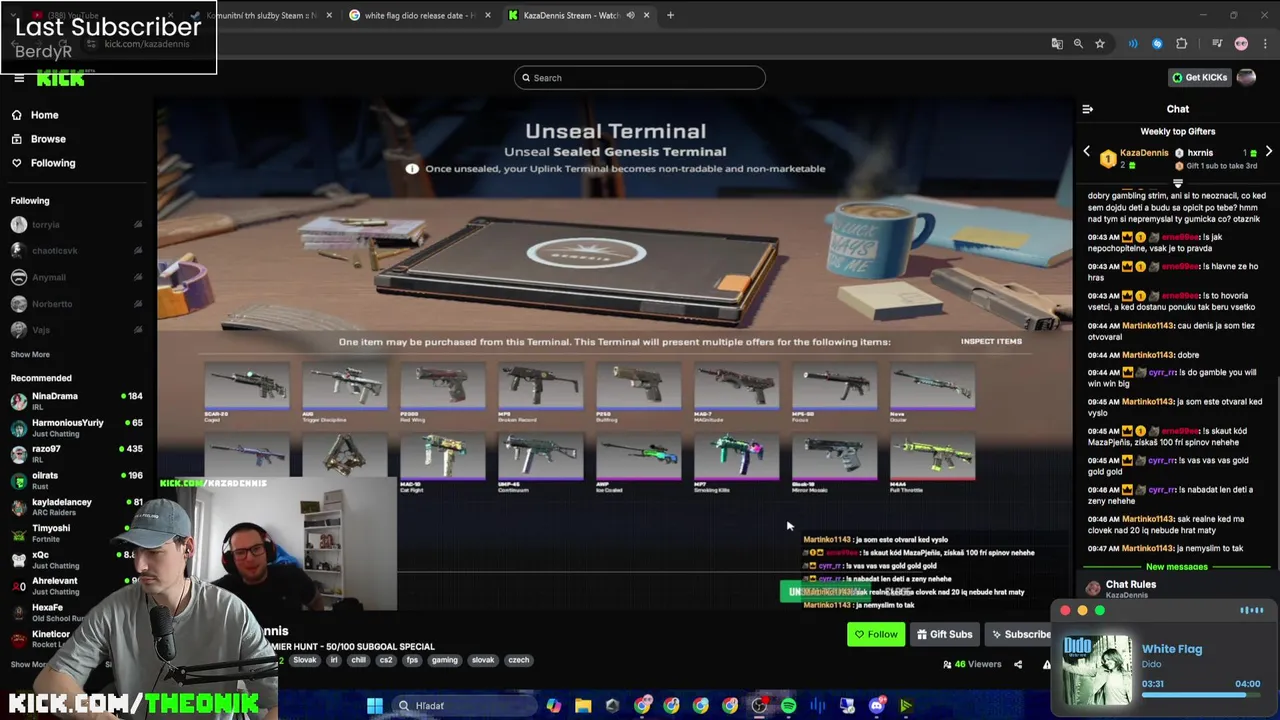The image size is (1280, 720).
Task: Select SCAR-20 Caged item
Action: pos(246,392)
